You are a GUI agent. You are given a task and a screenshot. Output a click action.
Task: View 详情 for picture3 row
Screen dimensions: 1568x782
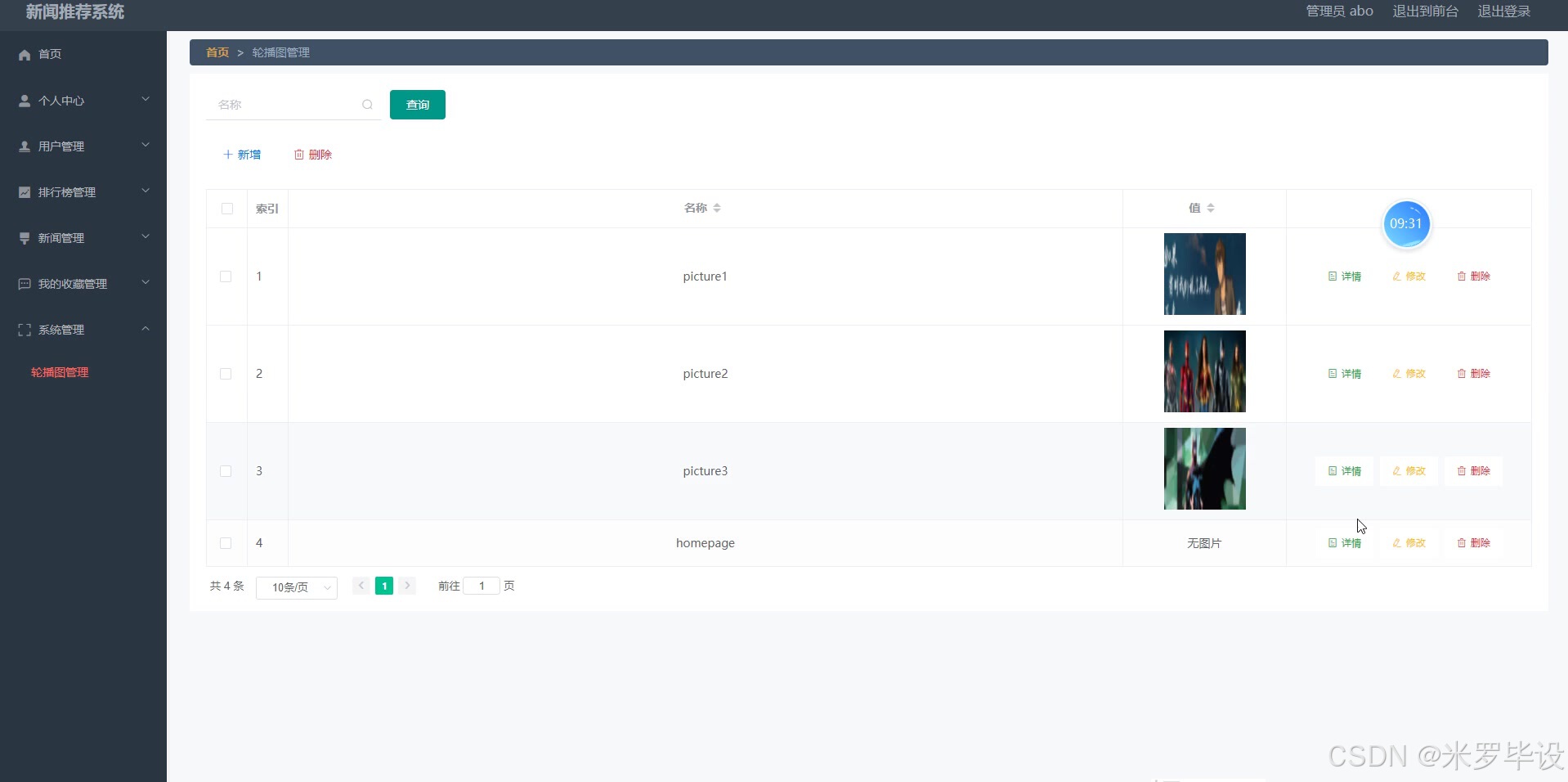pyautogui.click(x=1345, y=471)
